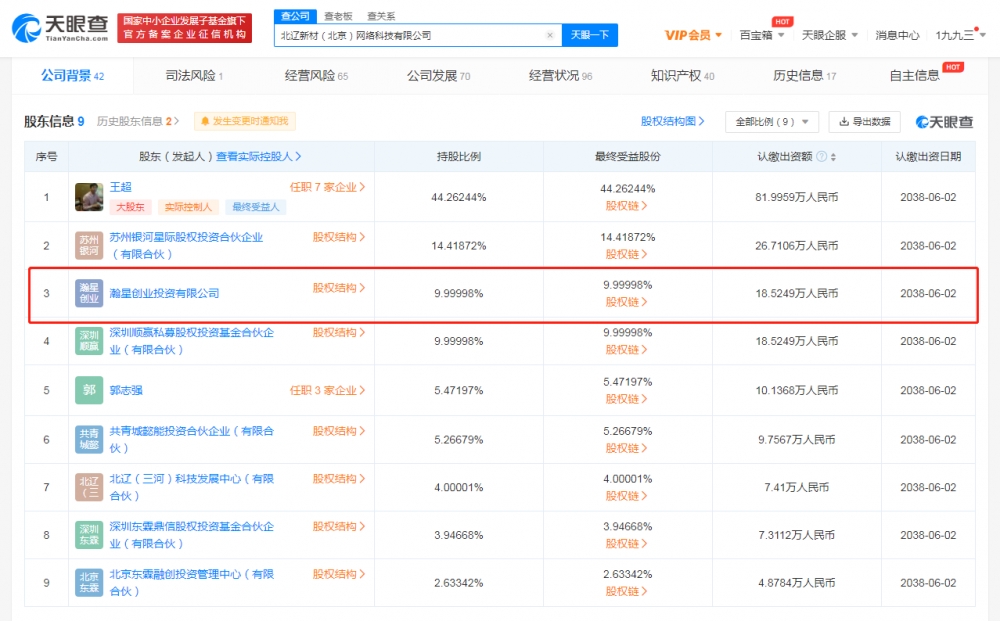The image size is (1000, 621).
Task: Click the 深圳东霖 shareholder logo icon
Action: pyautogui.click(x=89, y=535)
